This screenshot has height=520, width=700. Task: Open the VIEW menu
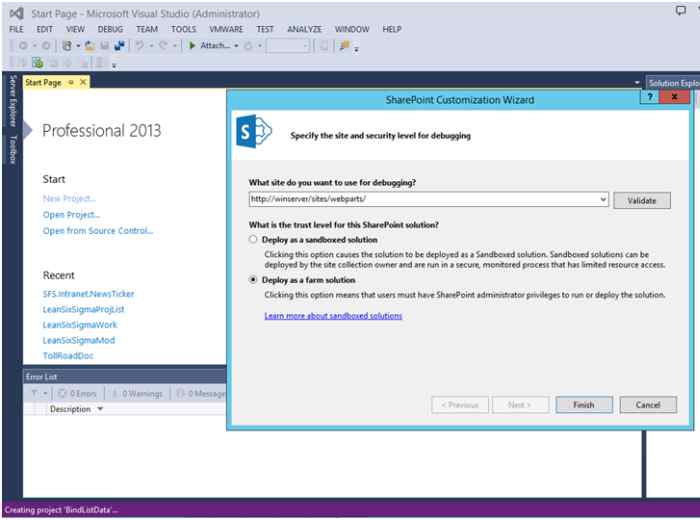[x=75, y=29]
